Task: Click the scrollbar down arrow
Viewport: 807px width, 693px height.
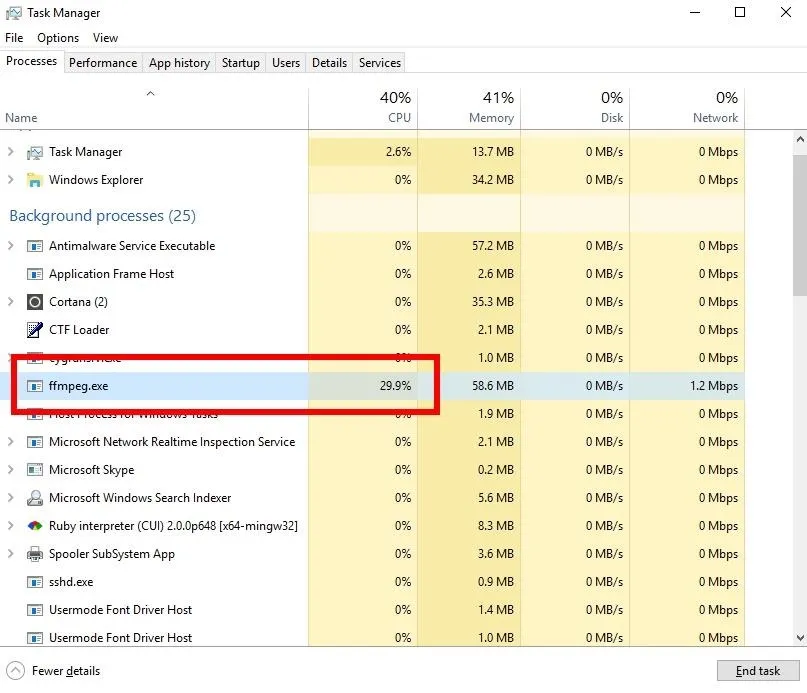Action: [x=800, y=638]
